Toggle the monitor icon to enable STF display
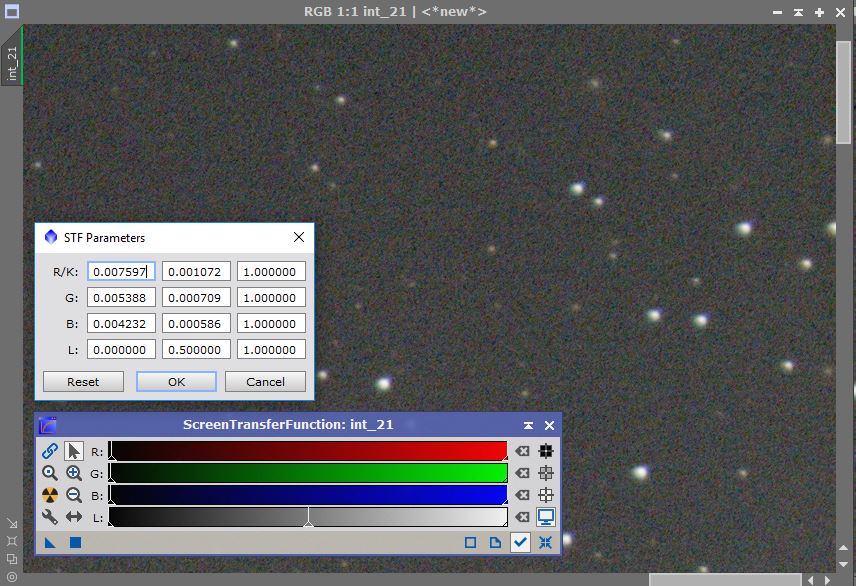This screenshot has height=586, width=856. (546, 517)
